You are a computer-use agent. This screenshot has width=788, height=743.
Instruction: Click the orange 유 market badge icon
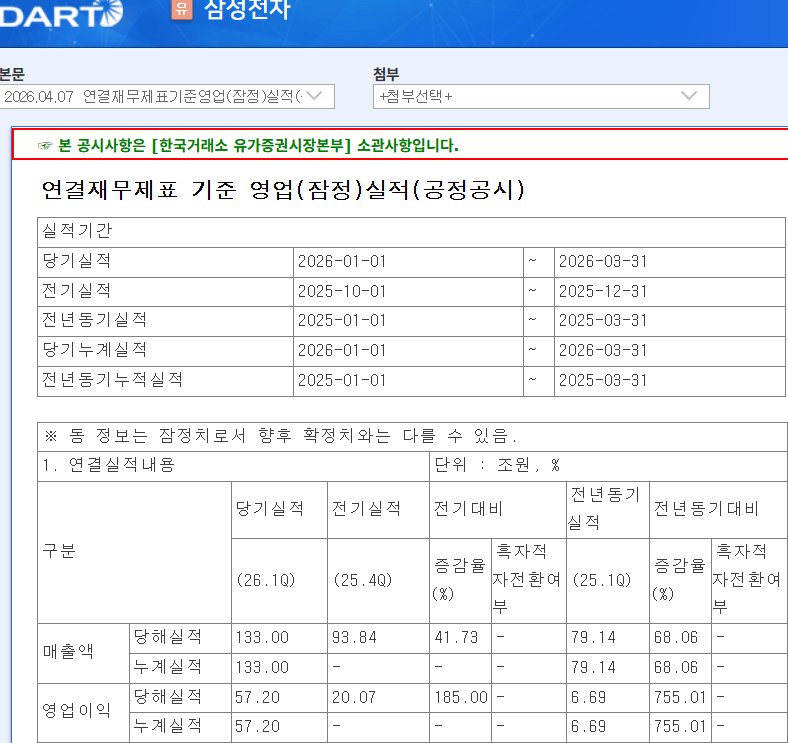pyautogui.click(x=181, y=10)
